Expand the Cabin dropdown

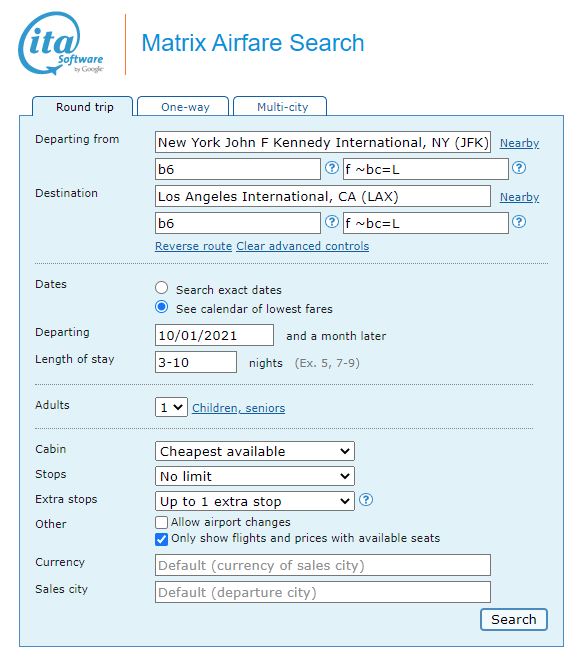[x=255, y=451]
